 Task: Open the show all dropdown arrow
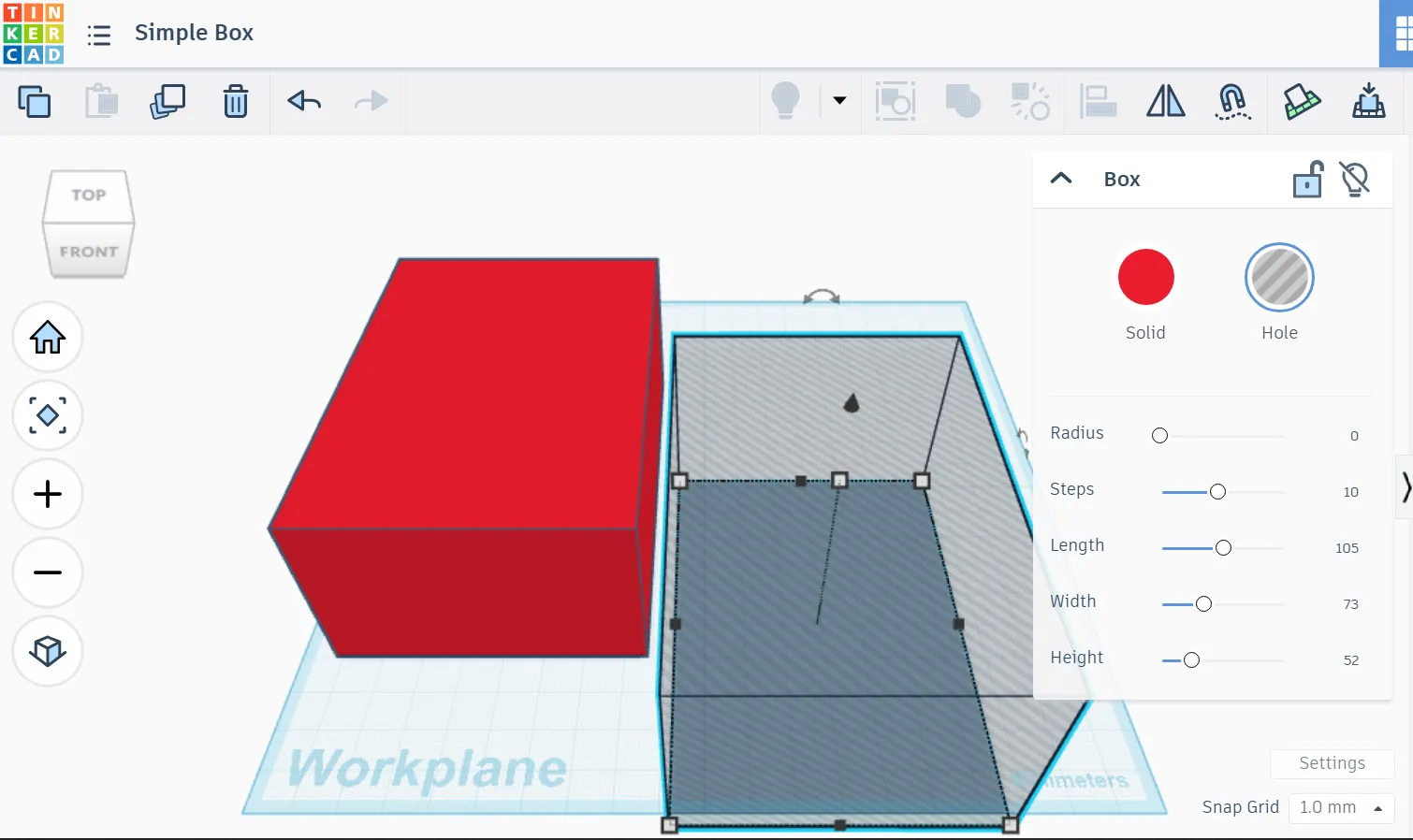[839, 101]
